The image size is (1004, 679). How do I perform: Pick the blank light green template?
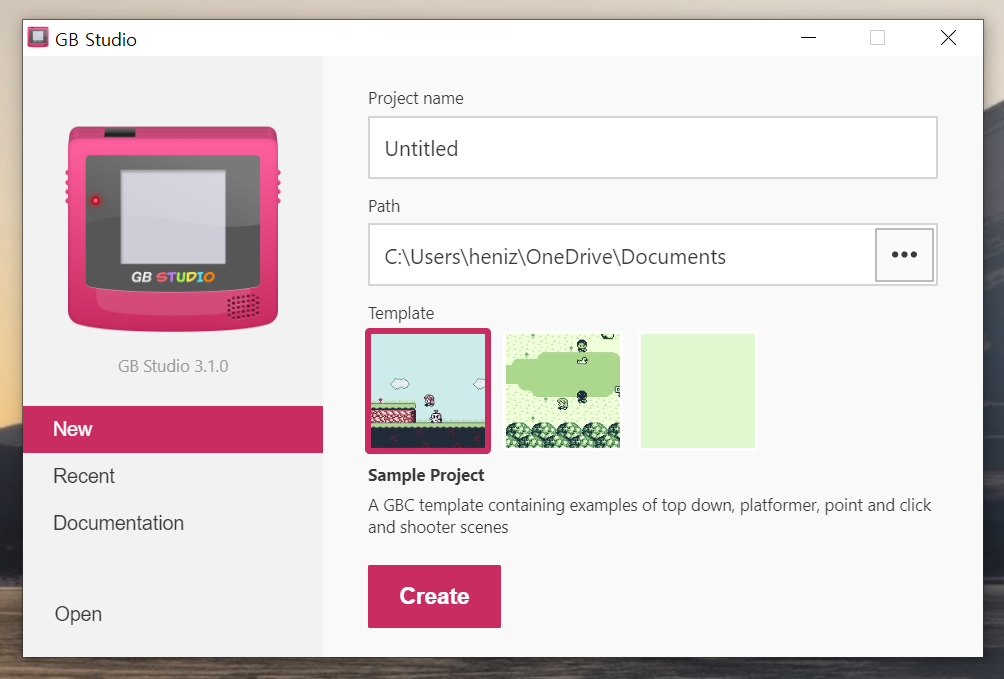click(698, 391)
